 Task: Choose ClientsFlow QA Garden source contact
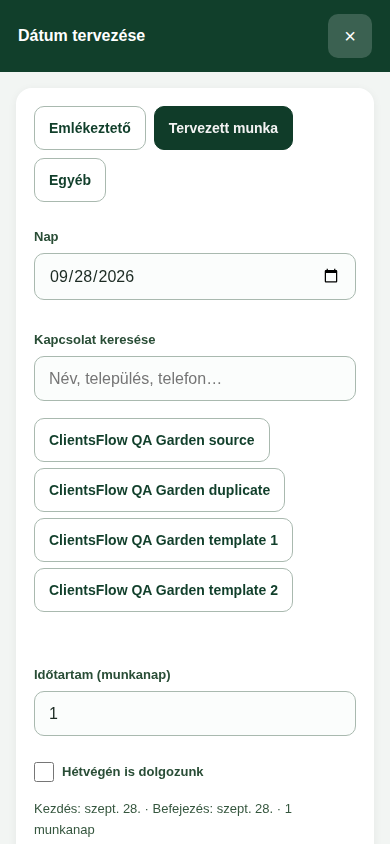pyautogui.click(x=152, y=440)
